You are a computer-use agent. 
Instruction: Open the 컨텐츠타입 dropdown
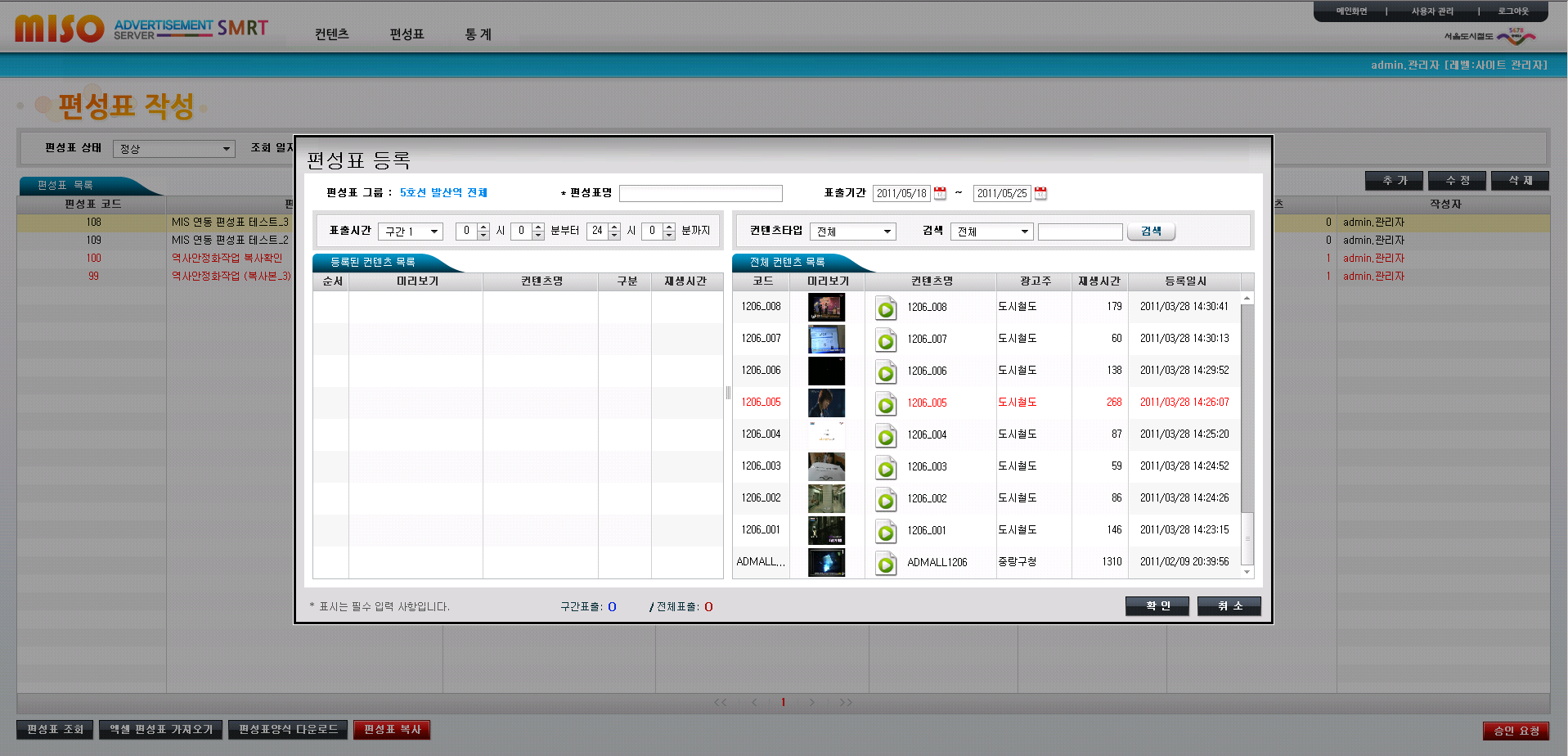(853, 232)
